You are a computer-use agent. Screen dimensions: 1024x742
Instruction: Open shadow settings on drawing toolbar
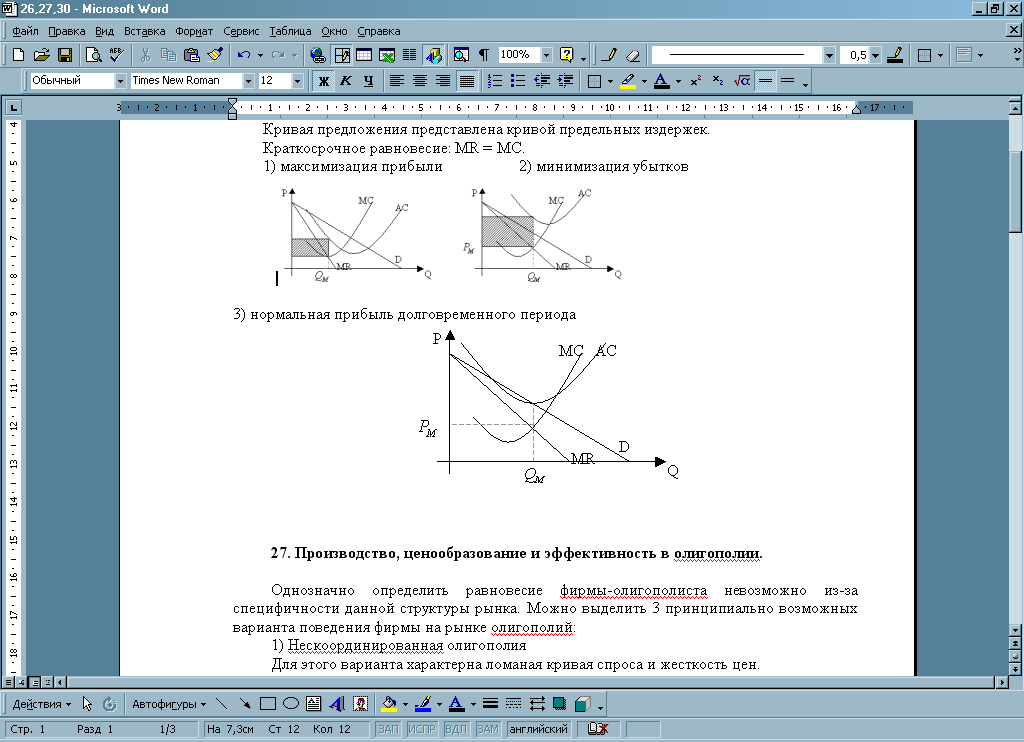click(559, 703)
